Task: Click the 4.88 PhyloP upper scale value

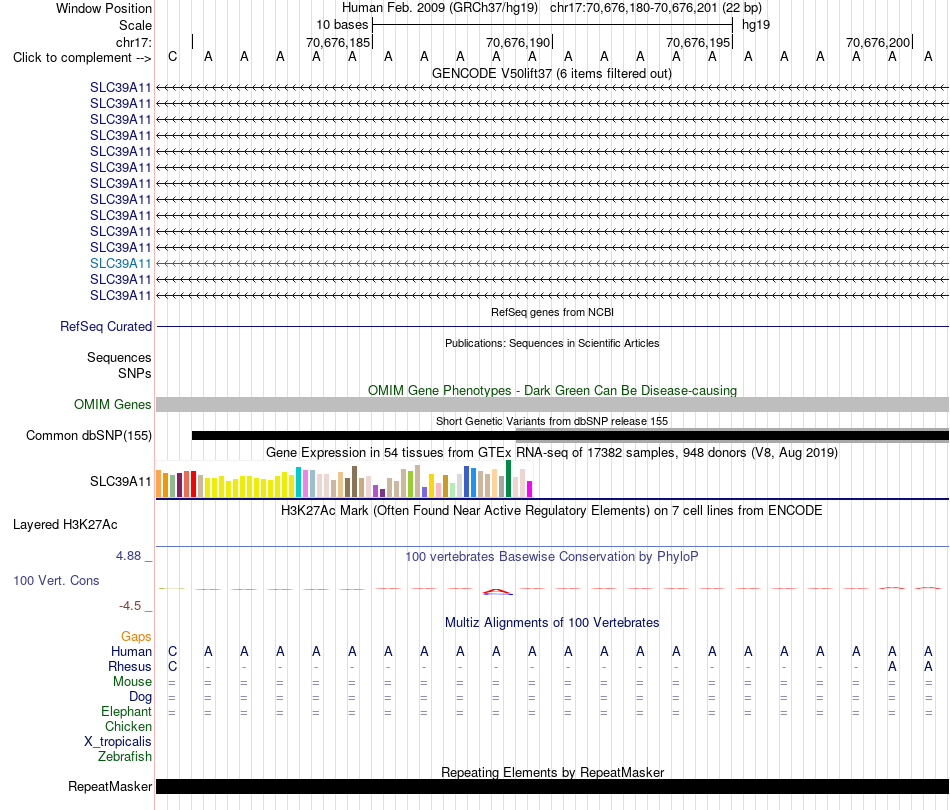Action: pyautogui.click(x=128, y=556)
